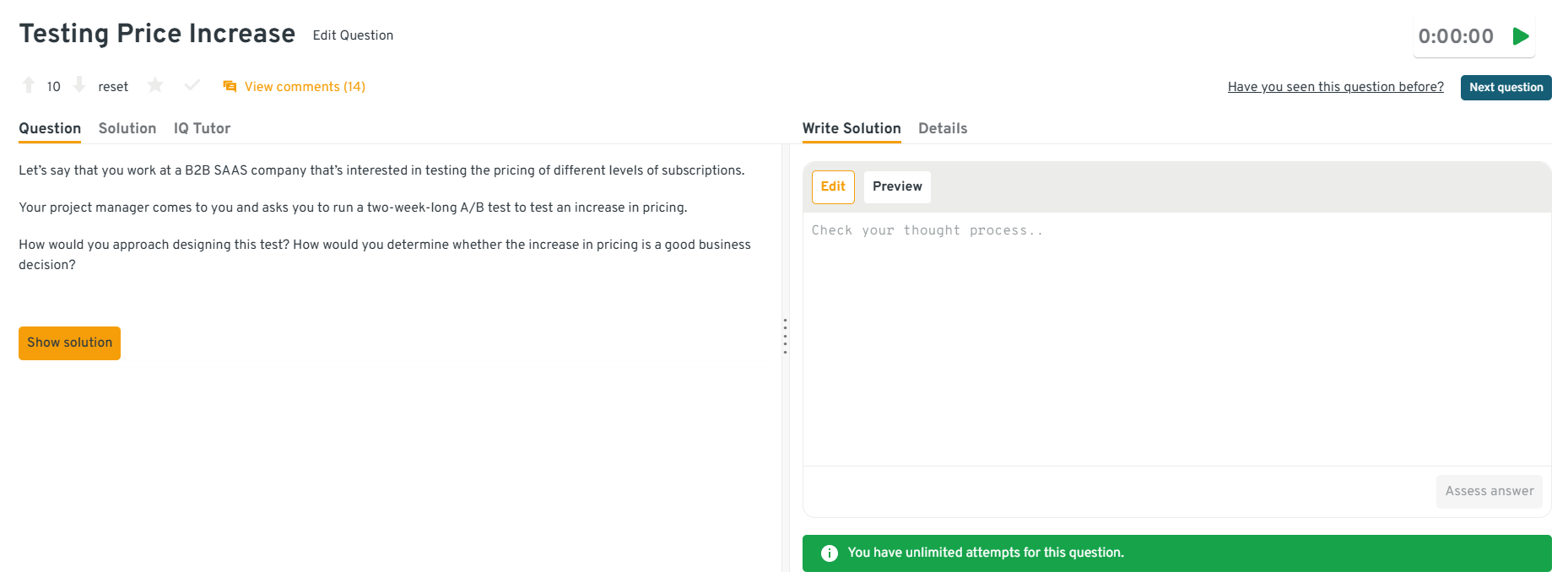Bookmark the question using the star icon
1568x588 pixels.
tap(155, 85)
